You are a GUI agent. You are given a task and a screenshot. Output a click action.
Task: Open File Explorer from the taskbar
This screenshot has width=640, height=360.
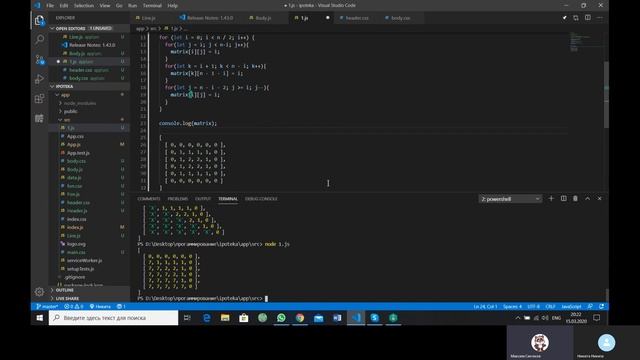tap(225, 318)
